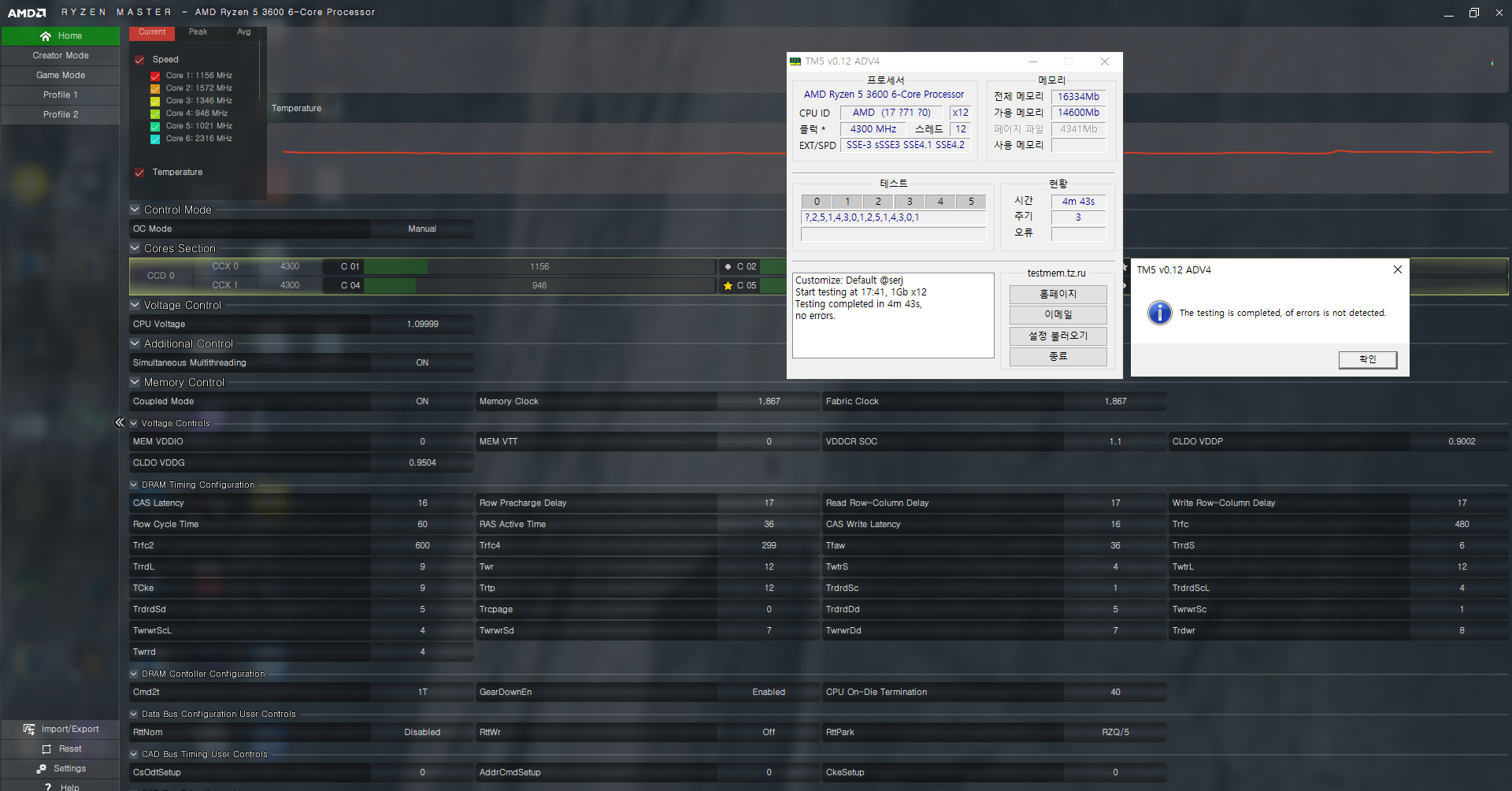Viewport: 1512px width, 791px height.
Task: Collapse the Voltage Control section
Action: 135,305
